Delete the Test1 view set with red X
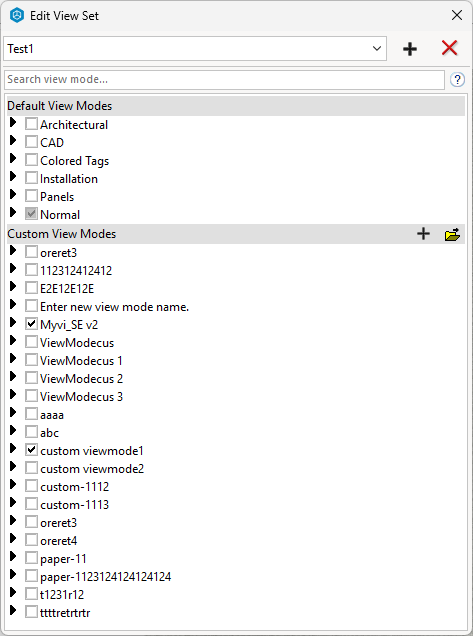The width and height of the screenshot is (473, 636). pos(449,48)
